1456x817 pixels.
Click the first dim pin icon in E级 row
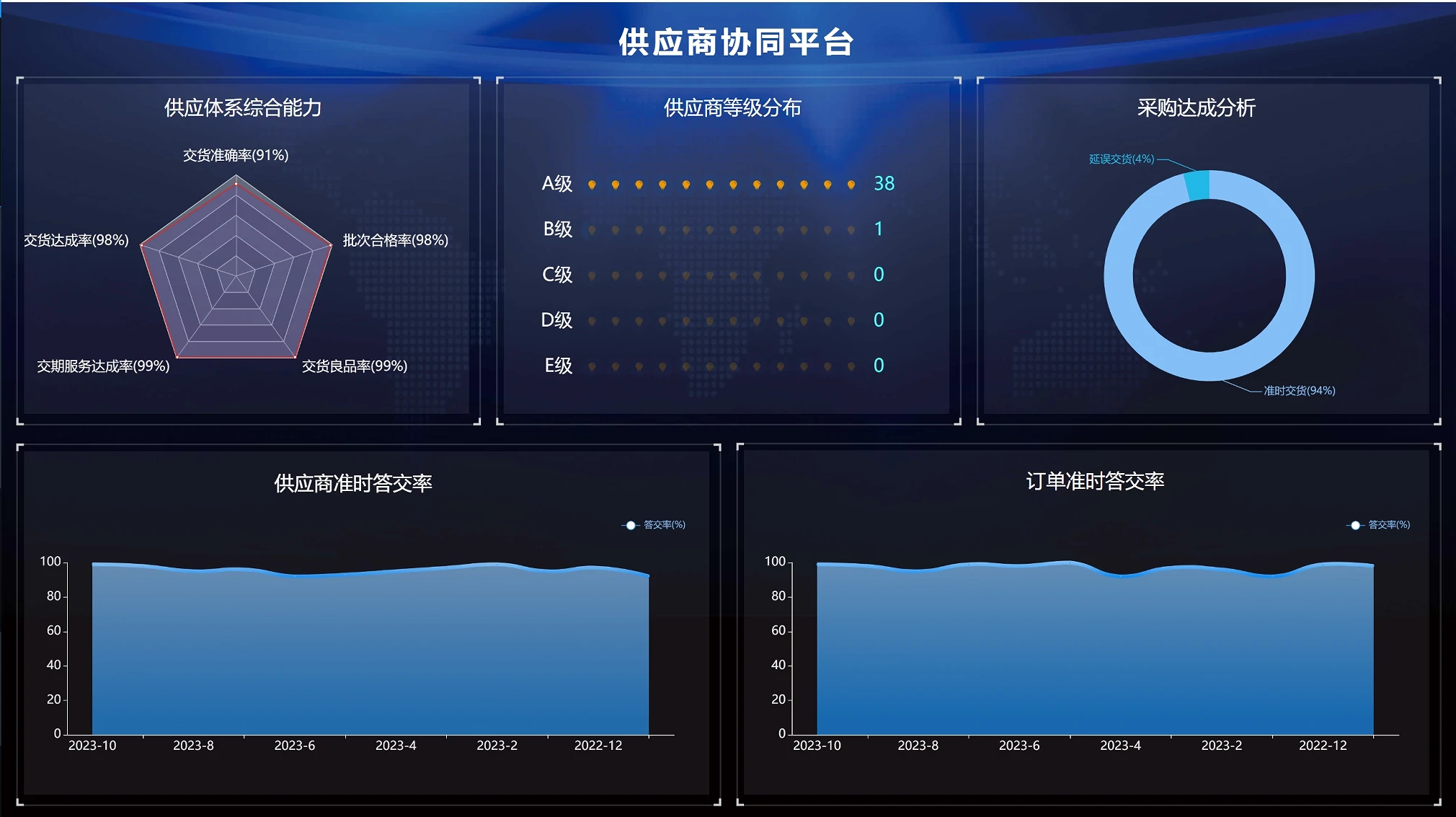pyautogui.click(x=592, y=367)
